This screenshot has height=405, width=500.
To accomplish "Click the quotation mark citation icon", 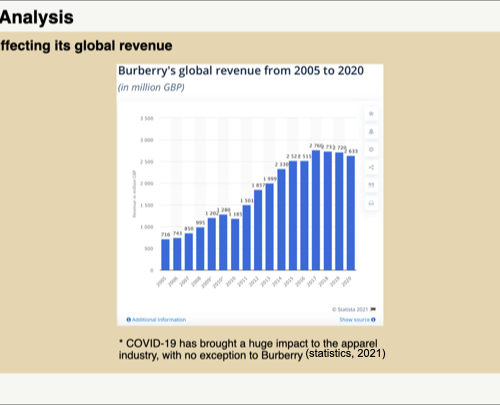I will tap(371, 185).
